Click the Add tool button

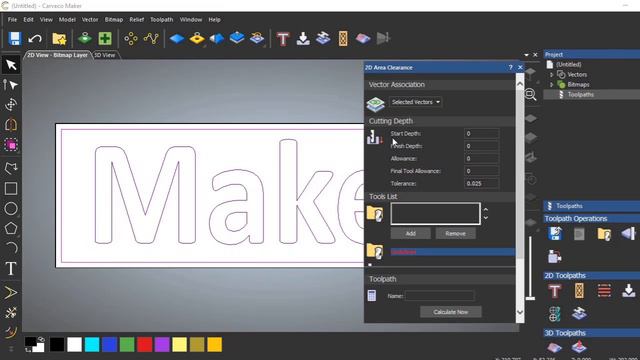(x=411, y=233)
